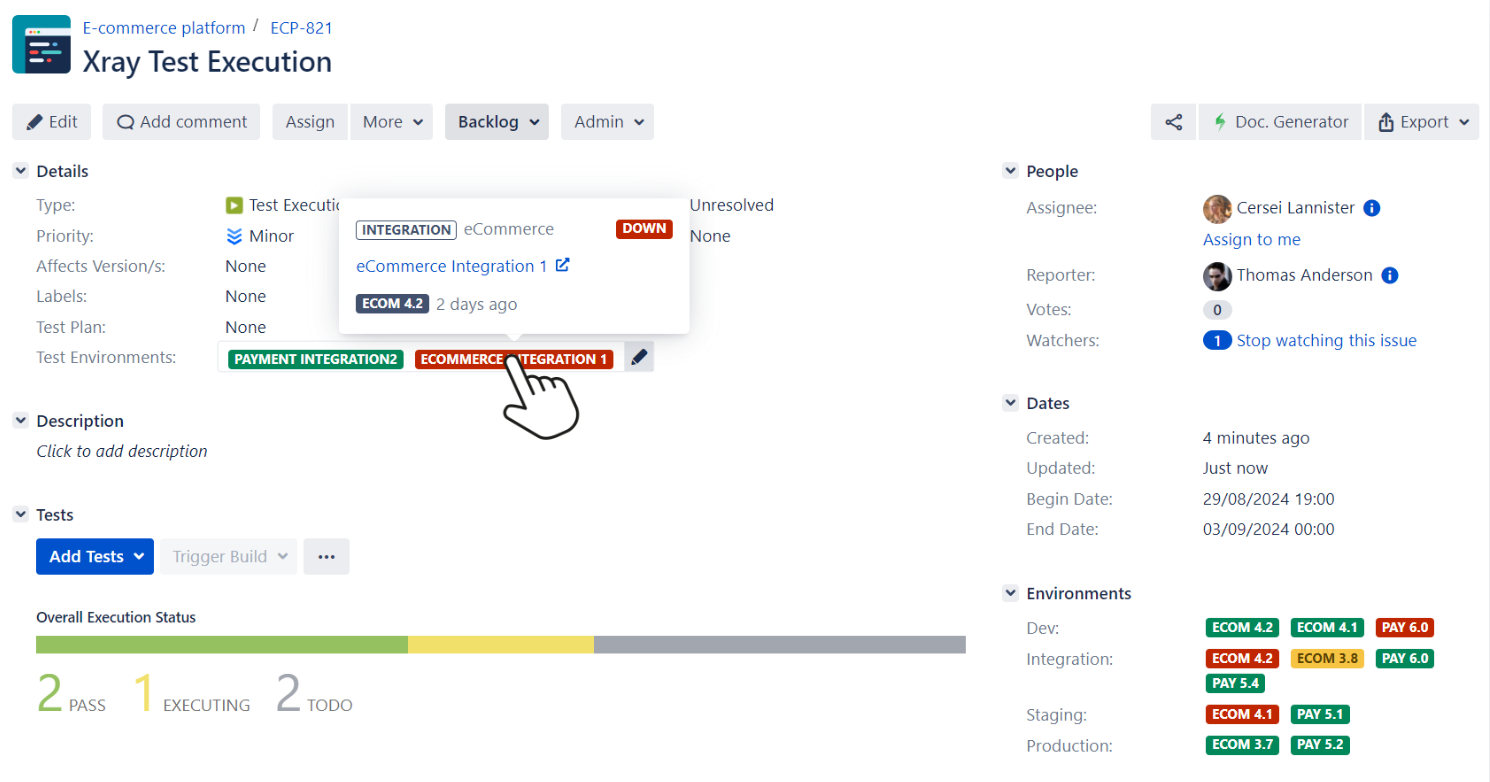The width and height of the screenshot is (1490, 782).
Task: Click Cersei Lannister's avatar
Action: pyautogui.click(x=1217, y=209)
